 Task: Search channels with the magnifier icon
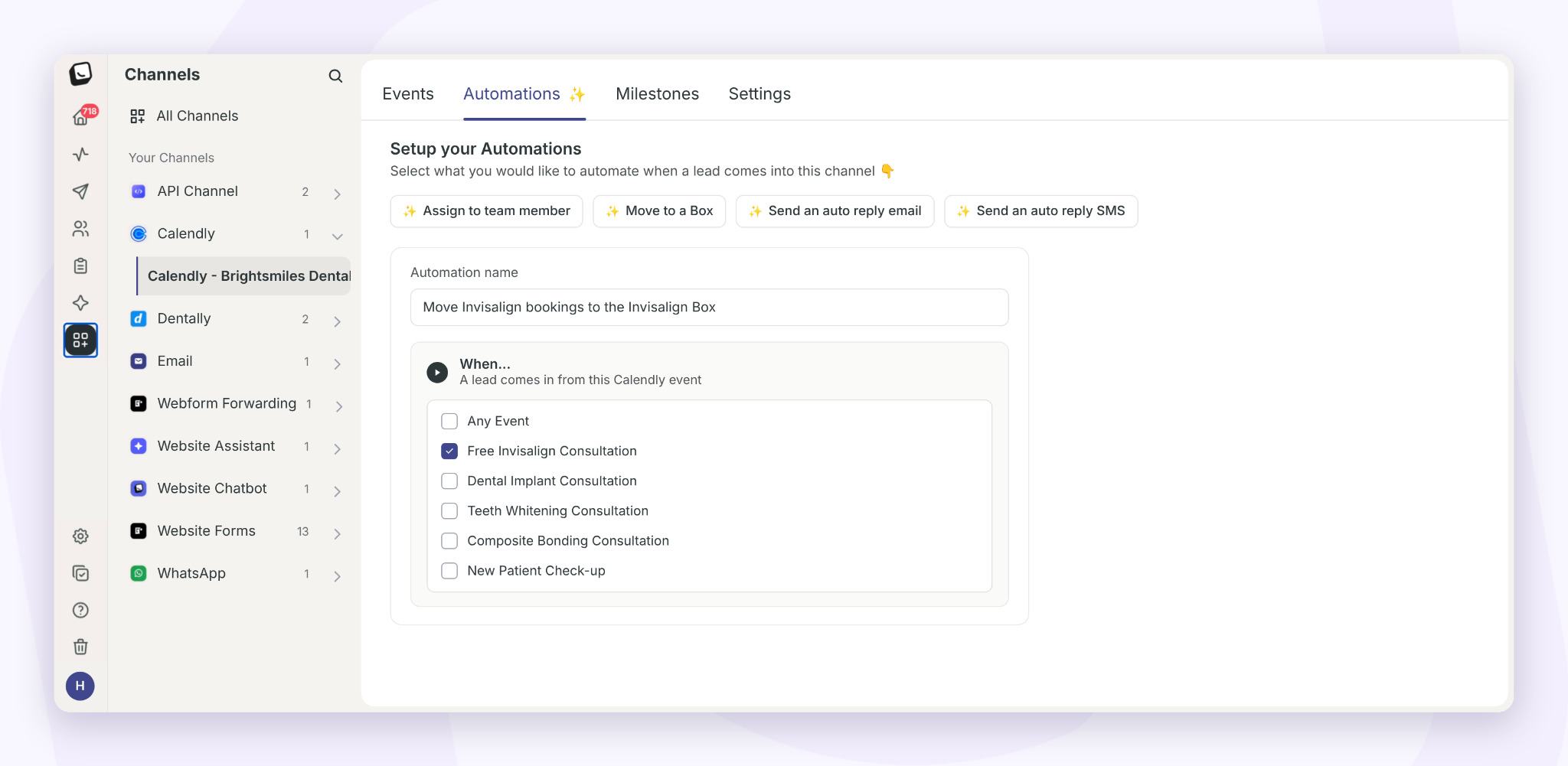click(x=335, y=76)
